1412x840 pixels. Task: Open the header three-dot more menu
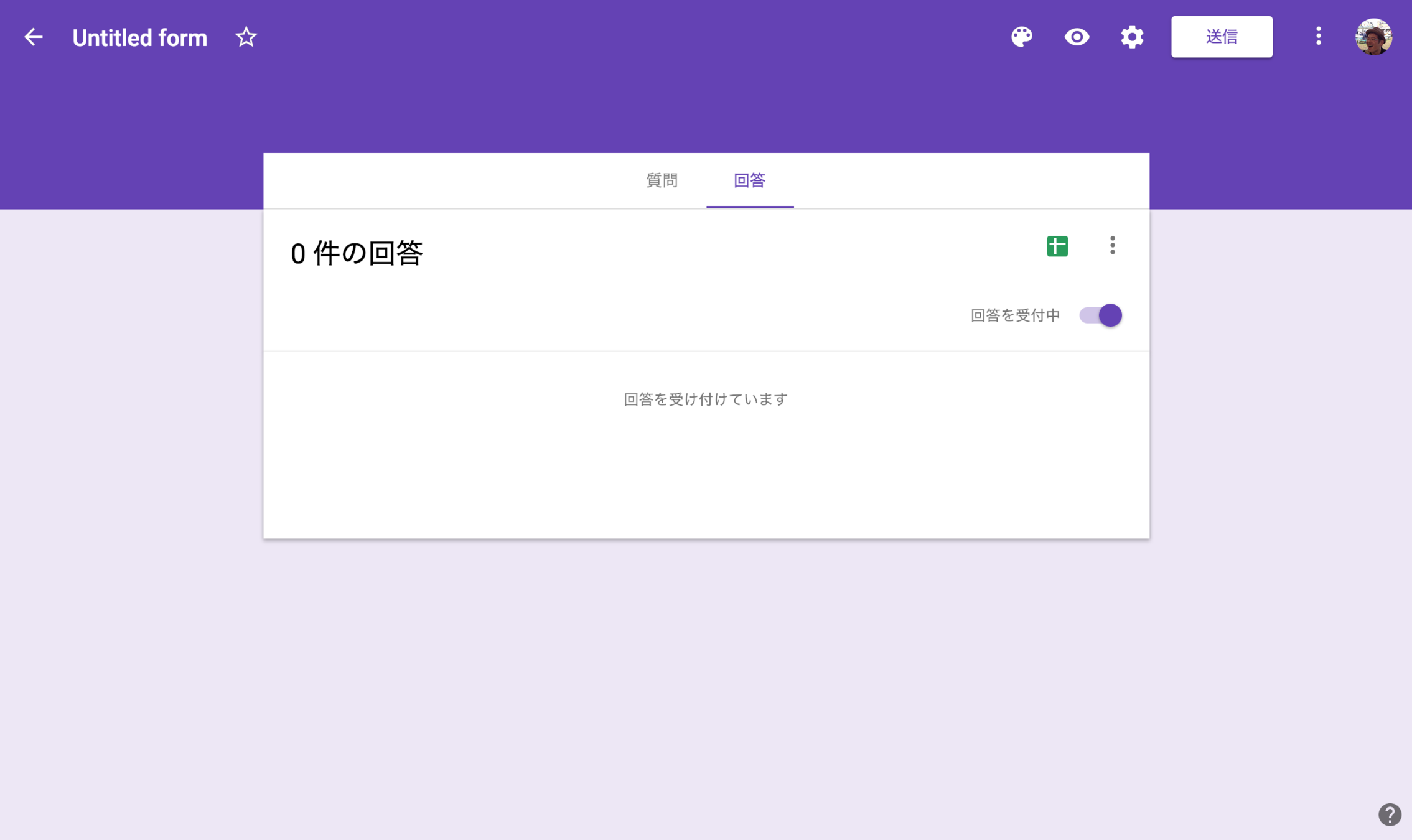[x=1318, y=37]
